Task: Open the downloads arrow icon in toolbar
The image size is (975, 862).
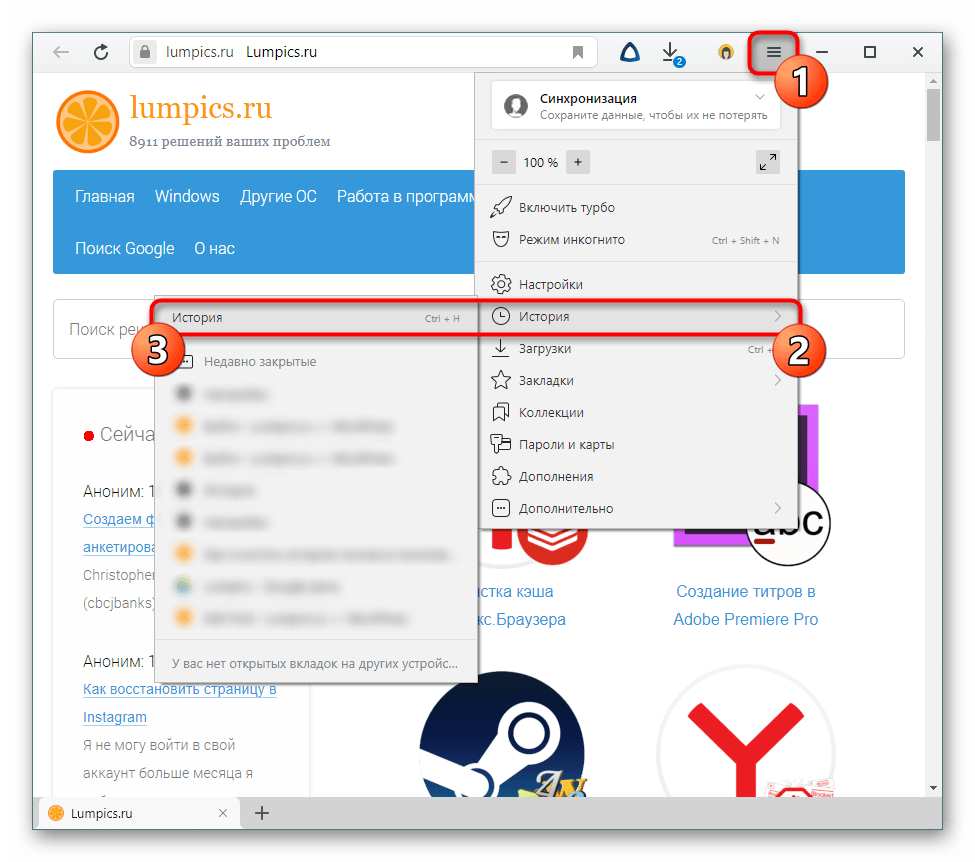Action: (671, 52)
